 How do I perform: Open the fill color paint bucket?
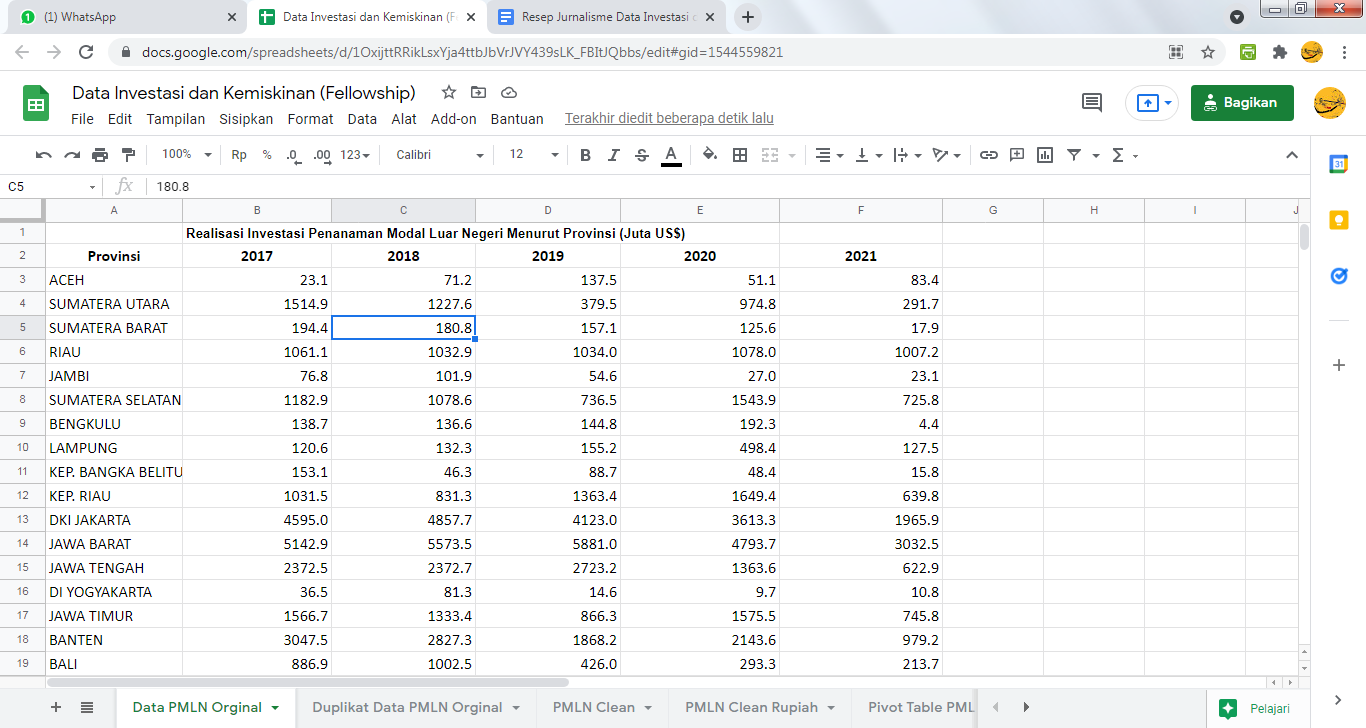pyautogui.click(x=709, y=155)
